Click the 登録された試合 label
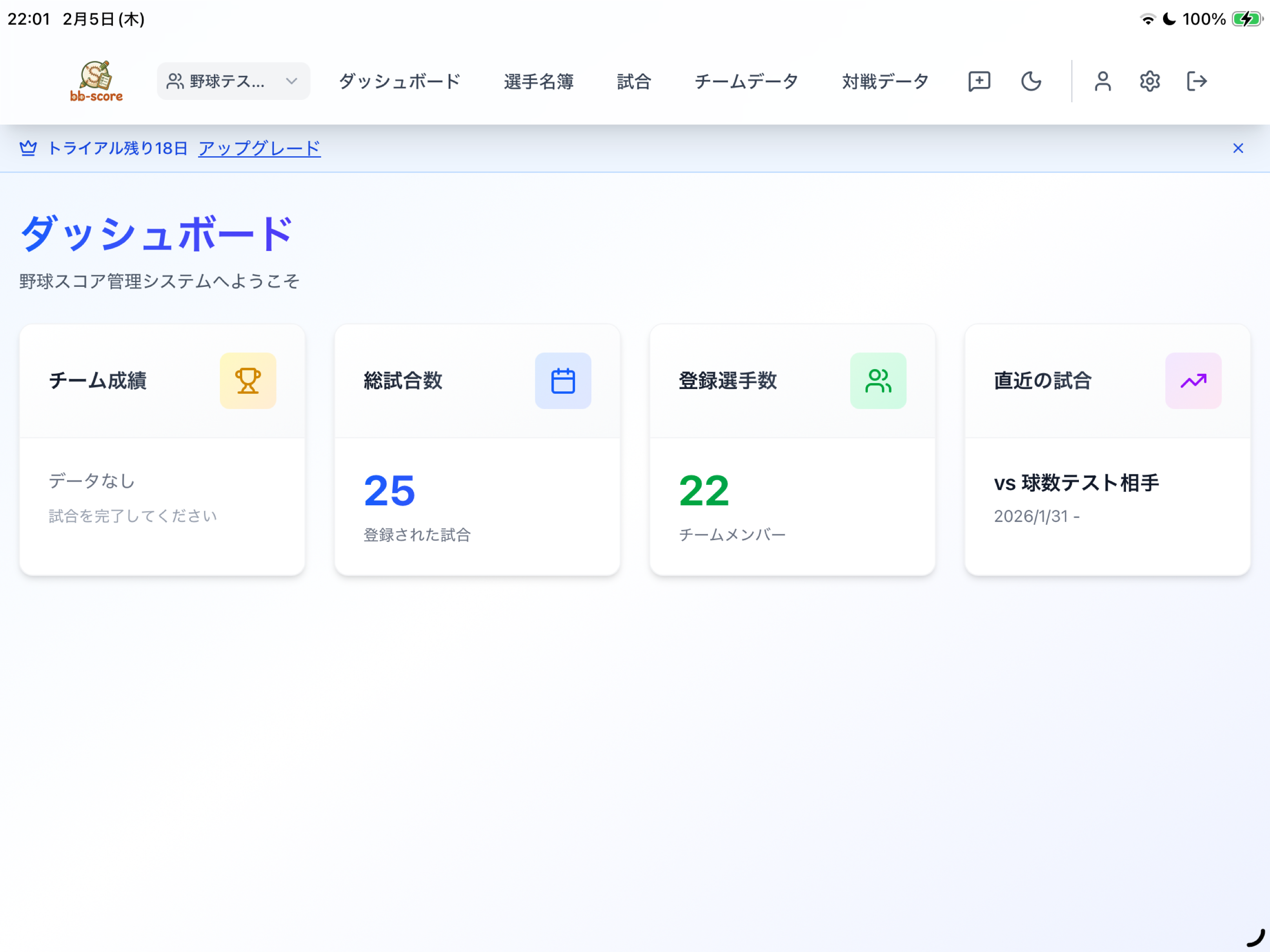The width and height of the screenshot is (1270, 952). 417,535
